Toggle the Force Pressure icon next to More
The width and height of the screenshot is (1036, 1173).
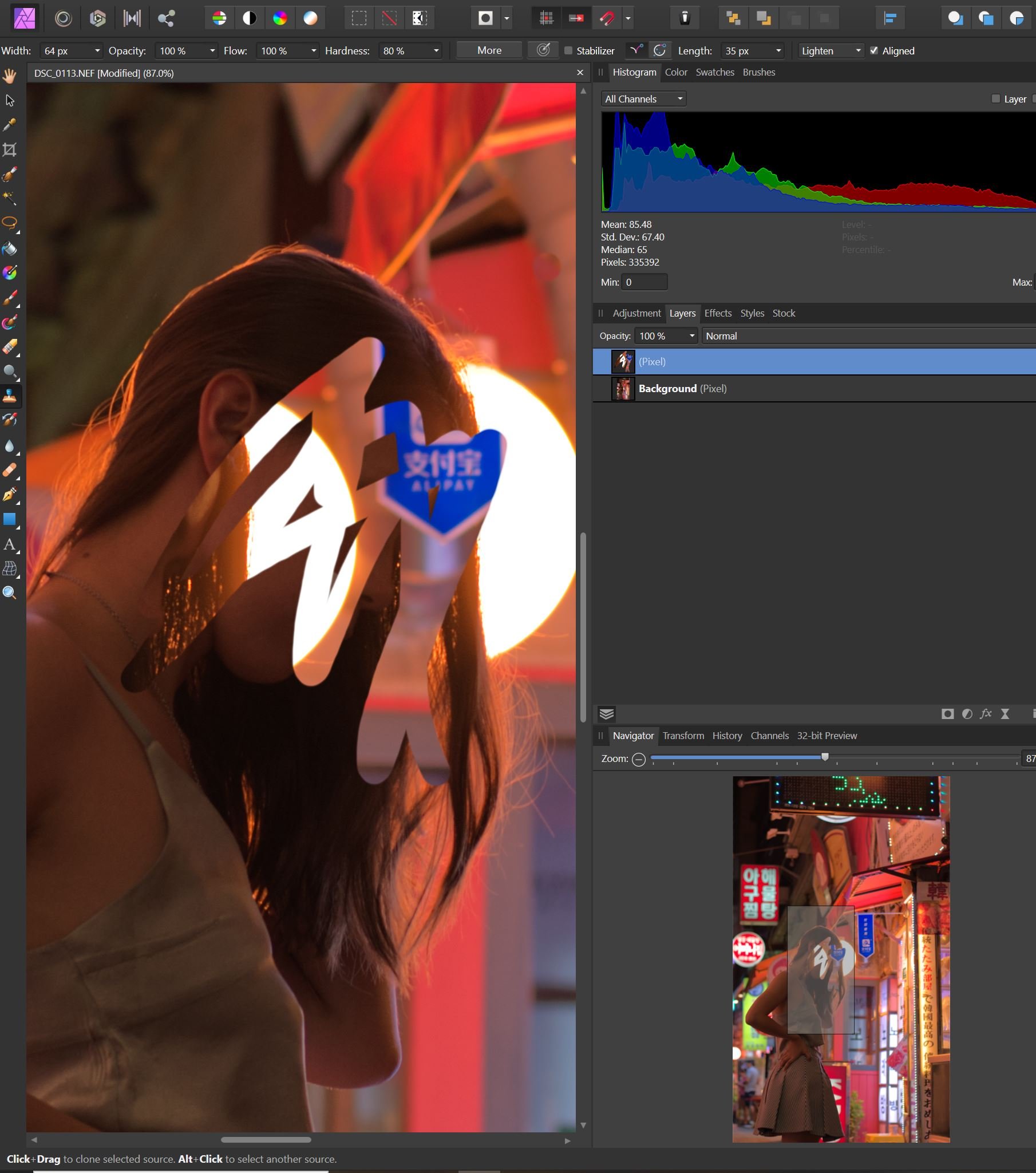click(543, 50)
